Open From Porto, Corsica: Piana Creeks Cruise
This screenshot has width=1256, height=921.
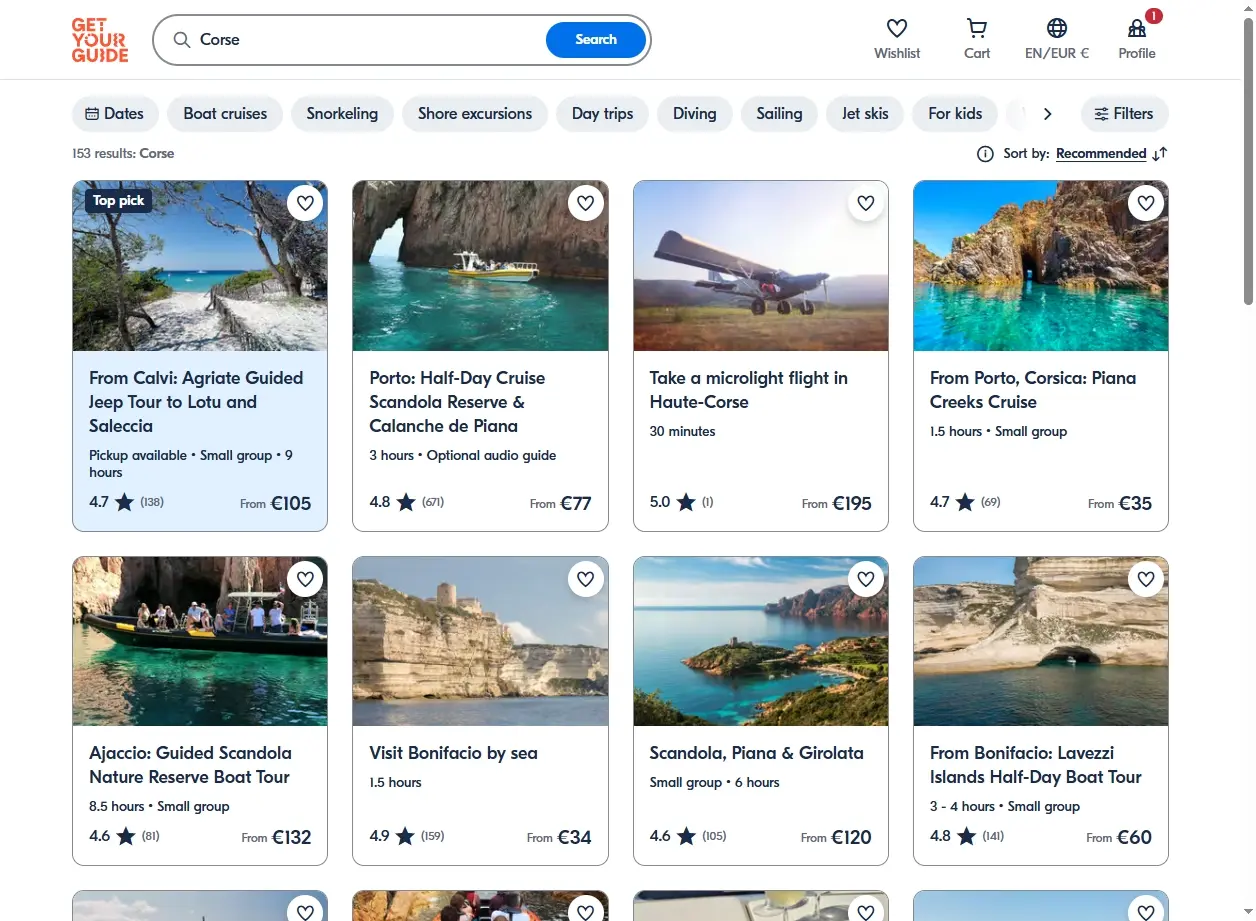(1033, 390)
